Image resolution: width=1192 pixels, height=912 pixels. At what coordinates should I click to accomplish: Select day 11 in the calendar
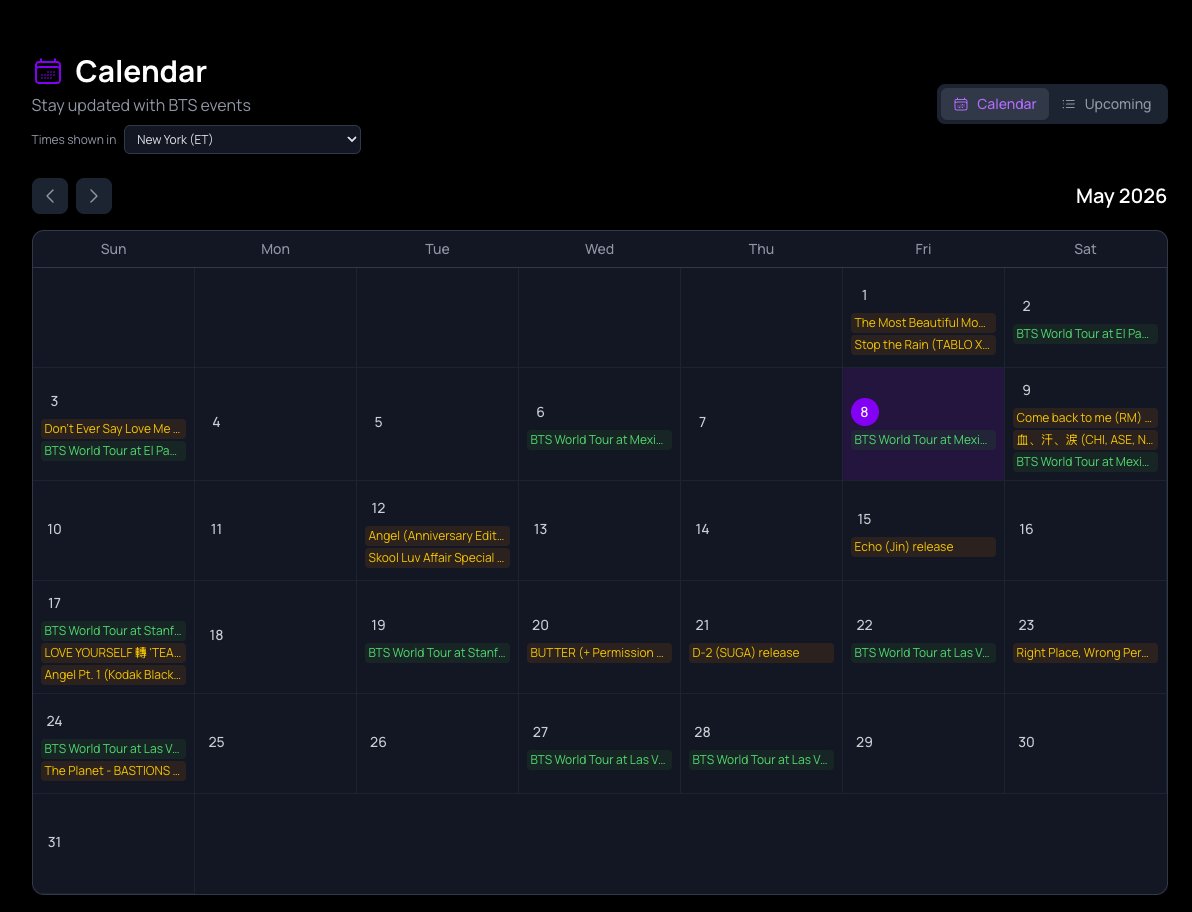(217, 530)
